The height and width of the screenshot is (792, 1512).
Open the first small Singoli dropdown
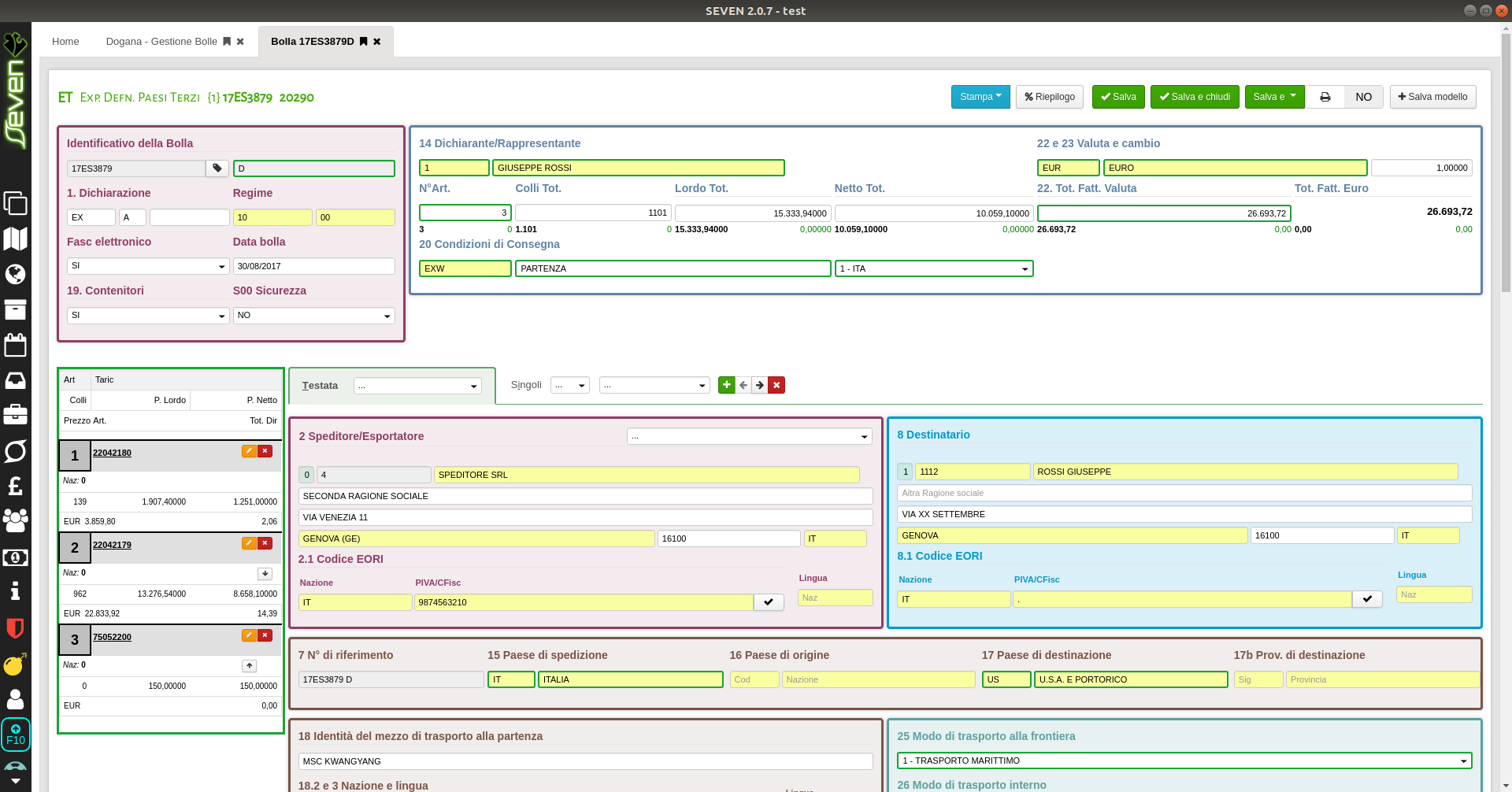[x=570, y=385]
